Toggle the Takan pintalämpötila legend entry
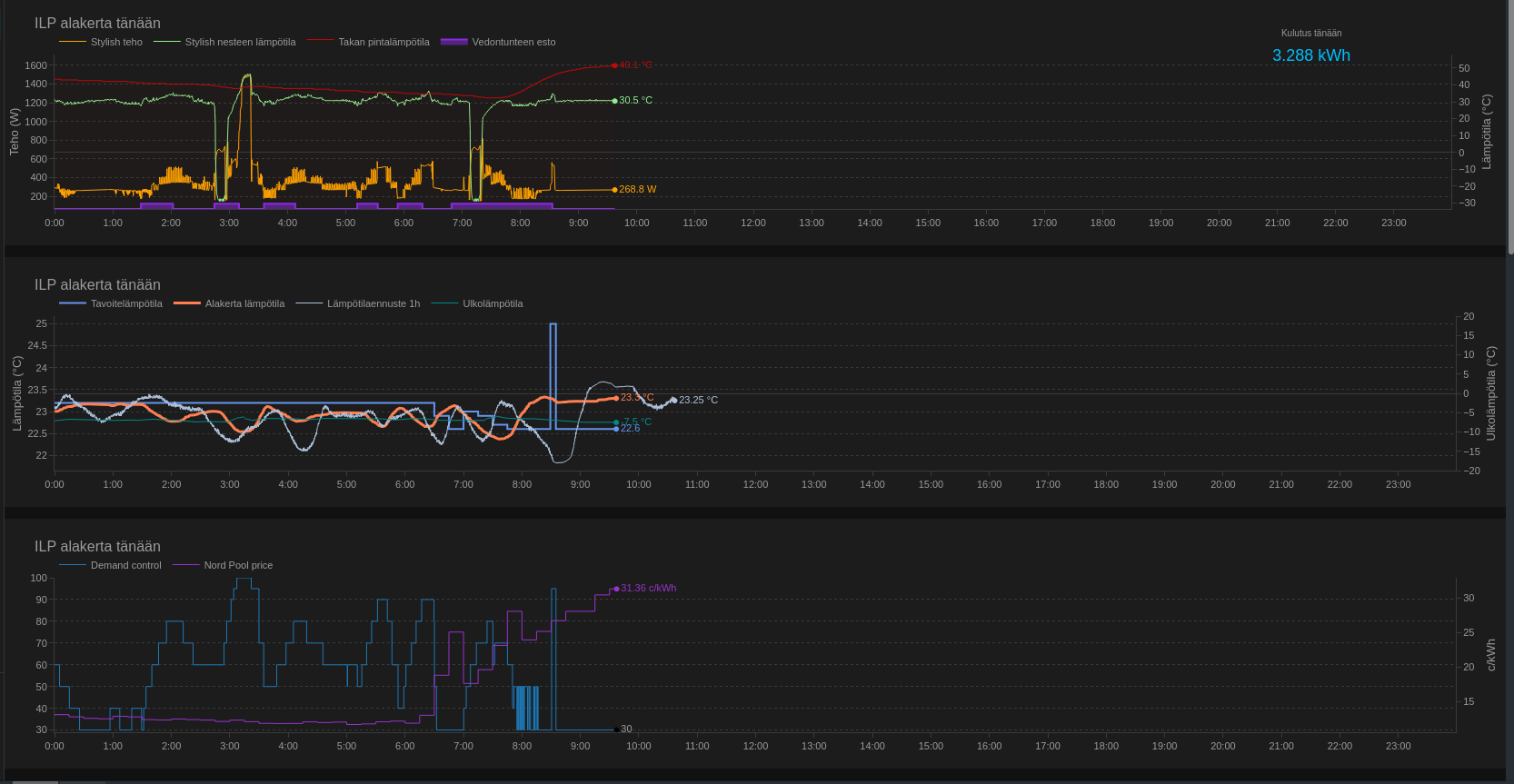 coord(383,42)
